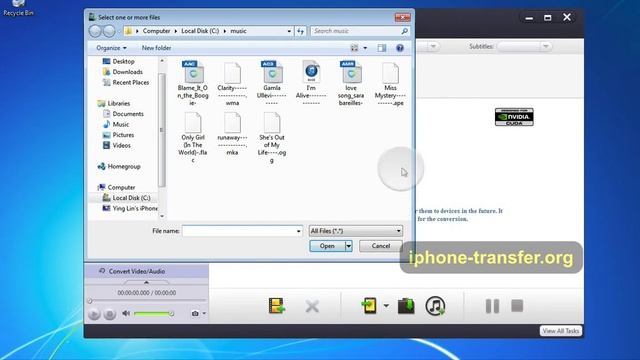Click the playback seek slider
This screenshot has width=640, height=360.
[147, 301]
